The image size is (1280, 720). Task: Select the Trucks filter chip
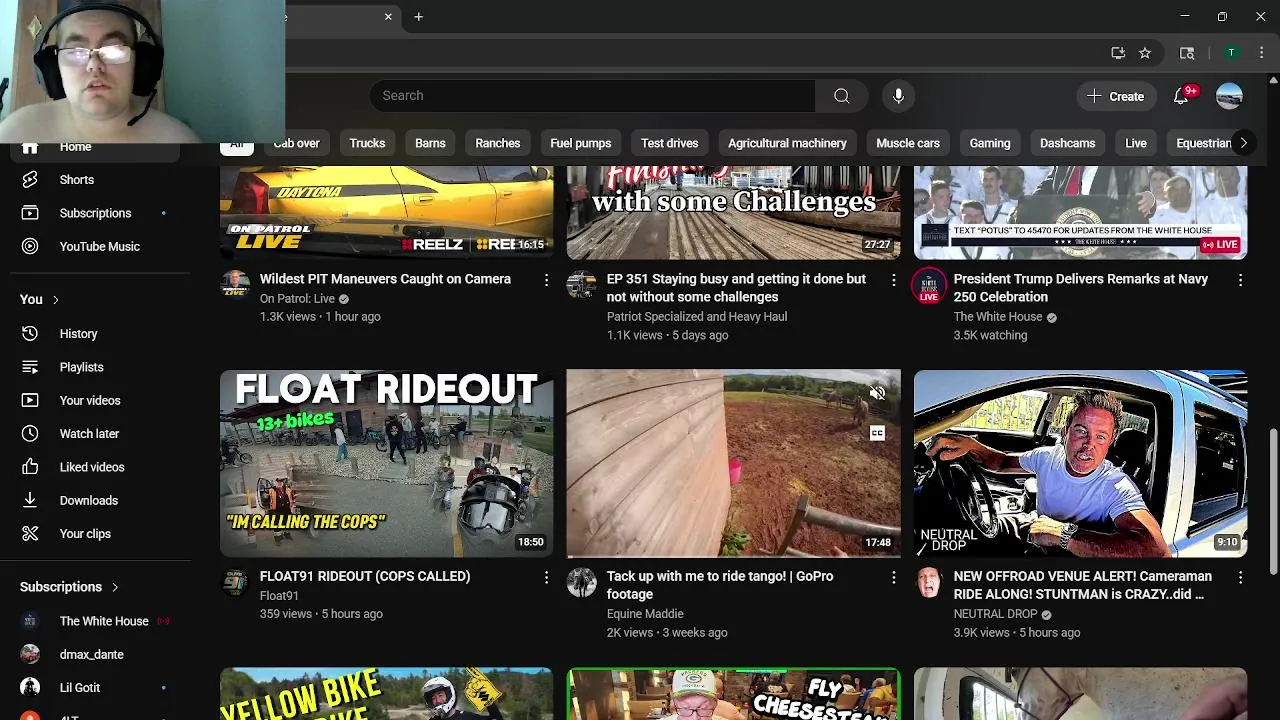(367, 143)
